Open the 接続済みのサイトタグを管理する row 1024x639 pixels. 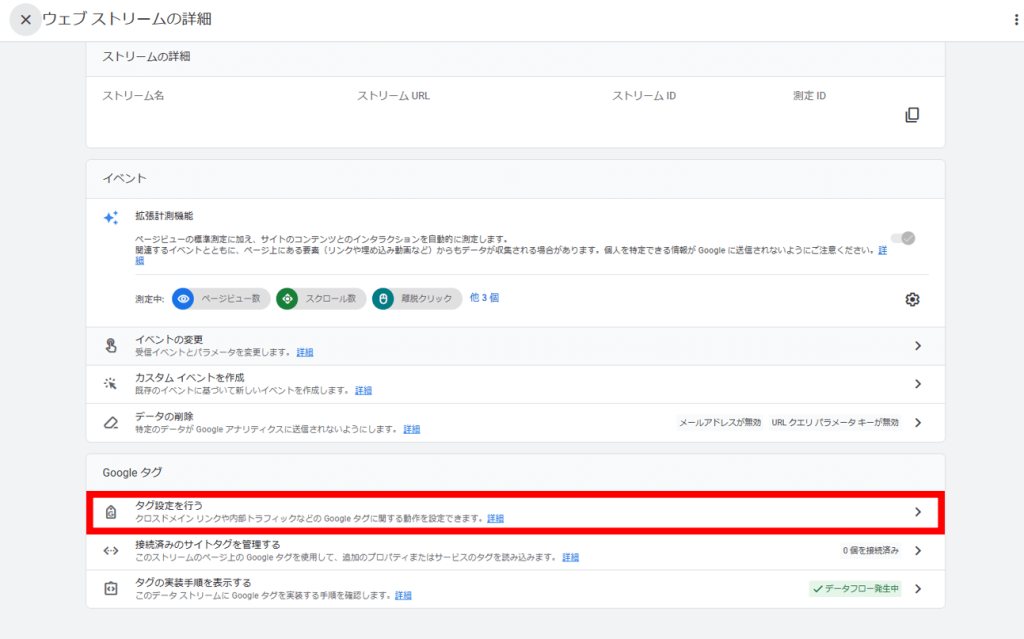[515, 551]
